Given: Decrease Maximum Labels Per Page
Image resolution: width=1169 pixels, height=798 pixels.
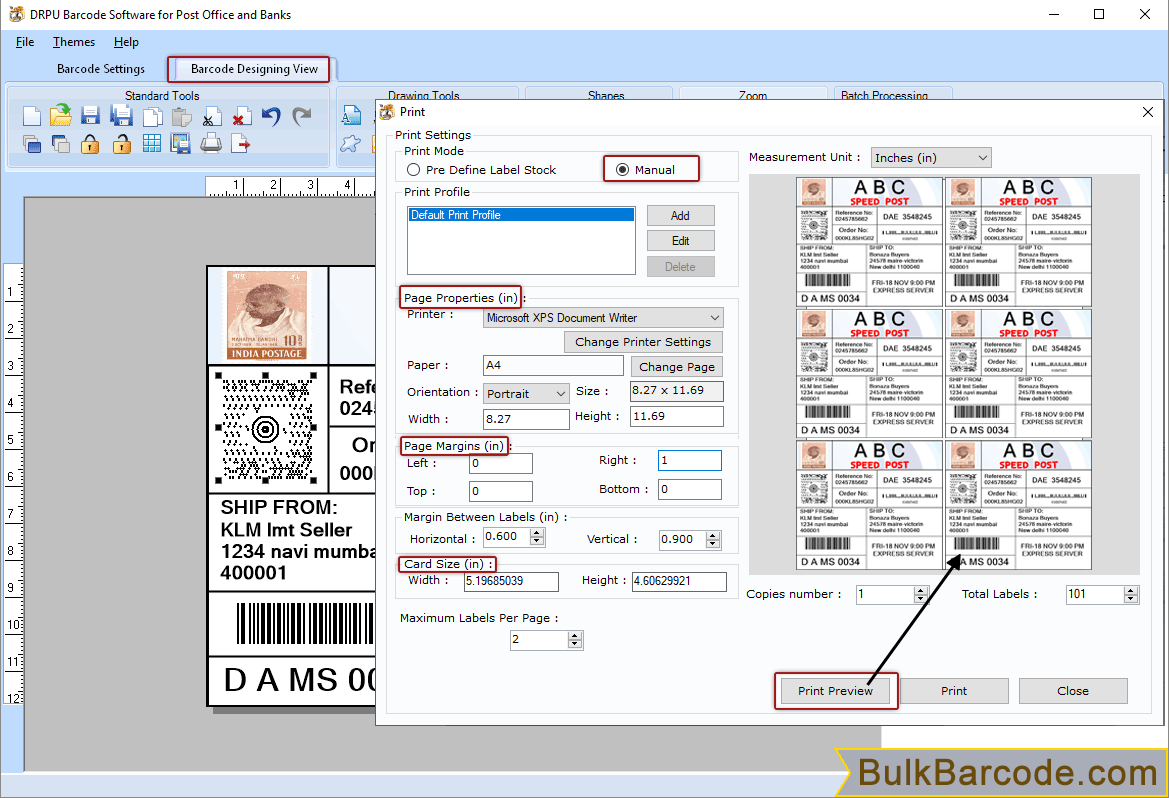Looking at the screenshot, I should point(574,644).
